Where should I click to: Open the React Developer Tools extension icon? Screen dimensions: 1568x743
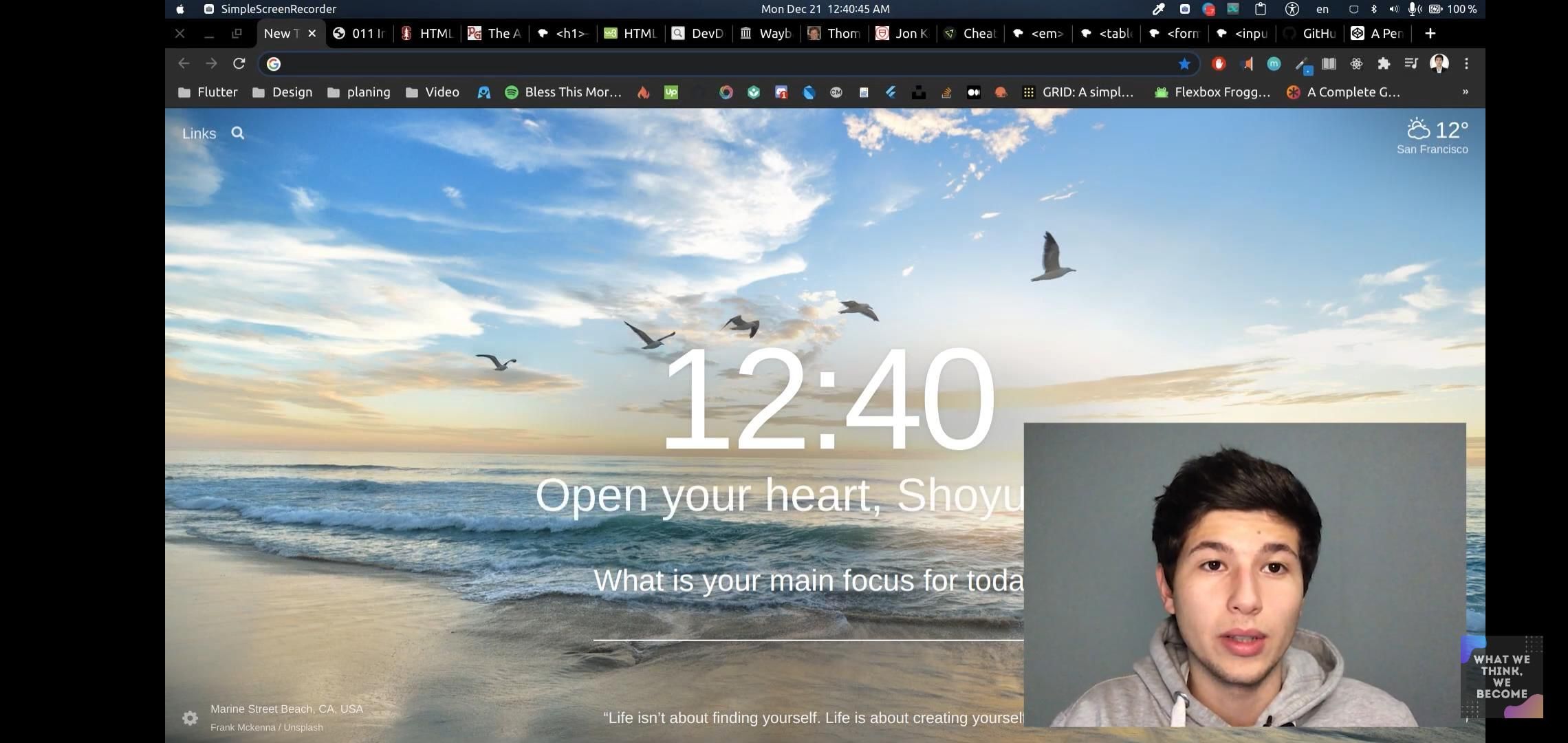(x=1356, y=63)
